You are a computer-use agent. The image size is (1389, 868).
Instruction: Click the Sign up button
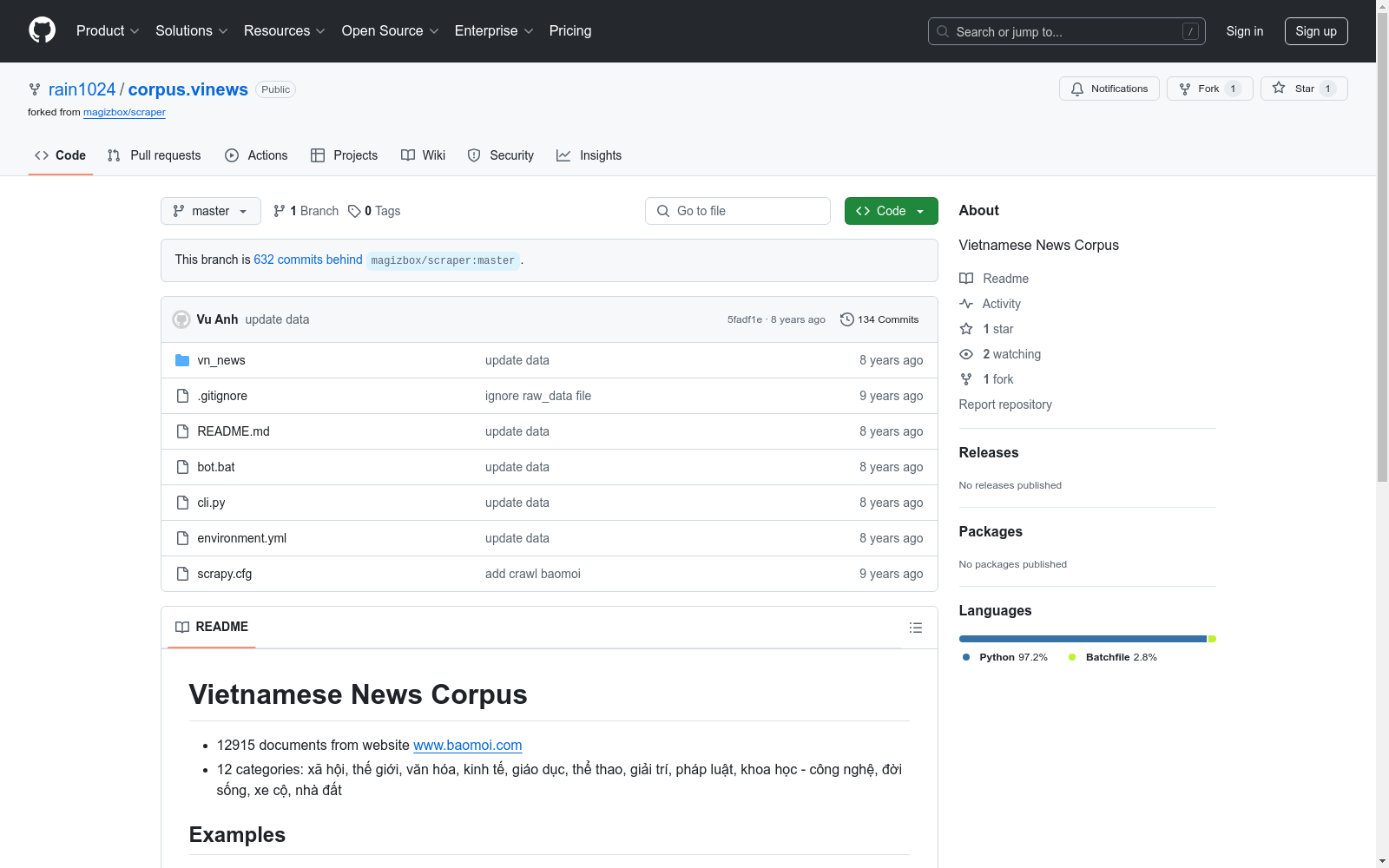tap(1316, 31)
